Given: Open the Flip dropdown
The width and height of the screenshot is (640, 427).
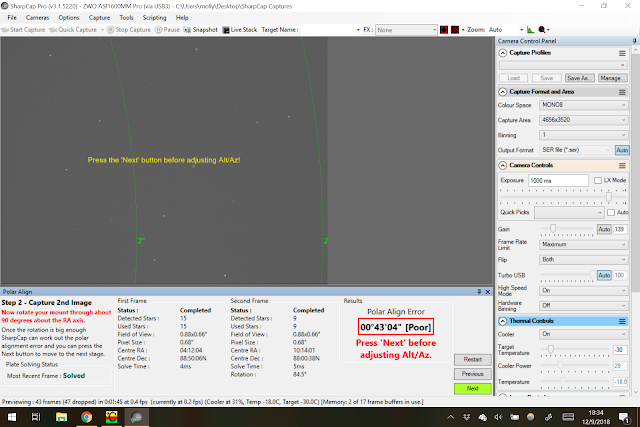Looking at the screenshot, I should (583, 260).
